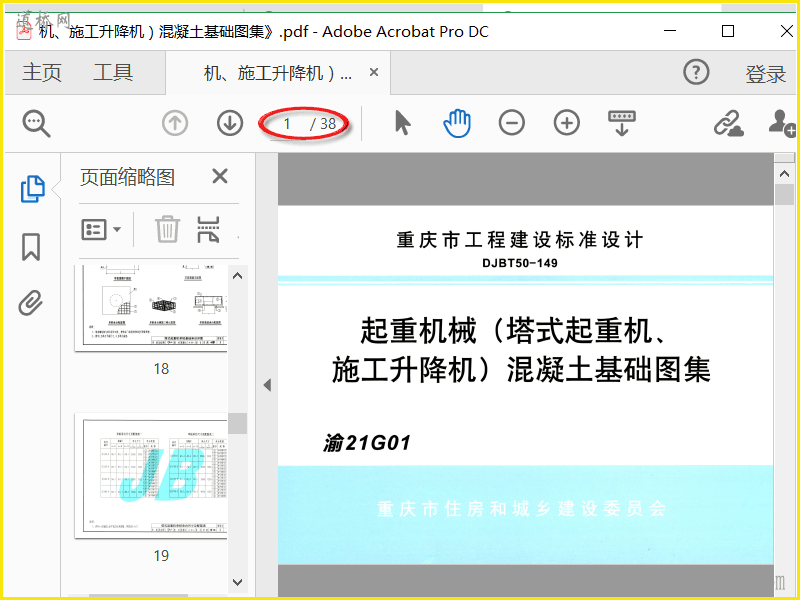Open the fit page scrolling mode icon

tap(621, 123)
